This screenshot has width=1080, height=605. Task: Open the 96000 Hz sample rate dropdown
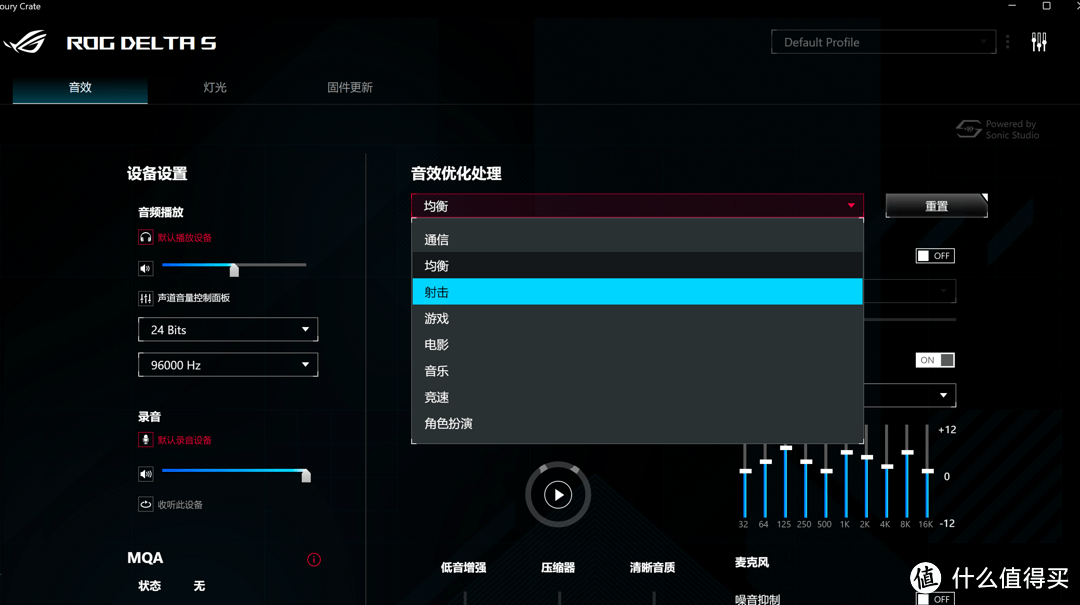(227, 364)
